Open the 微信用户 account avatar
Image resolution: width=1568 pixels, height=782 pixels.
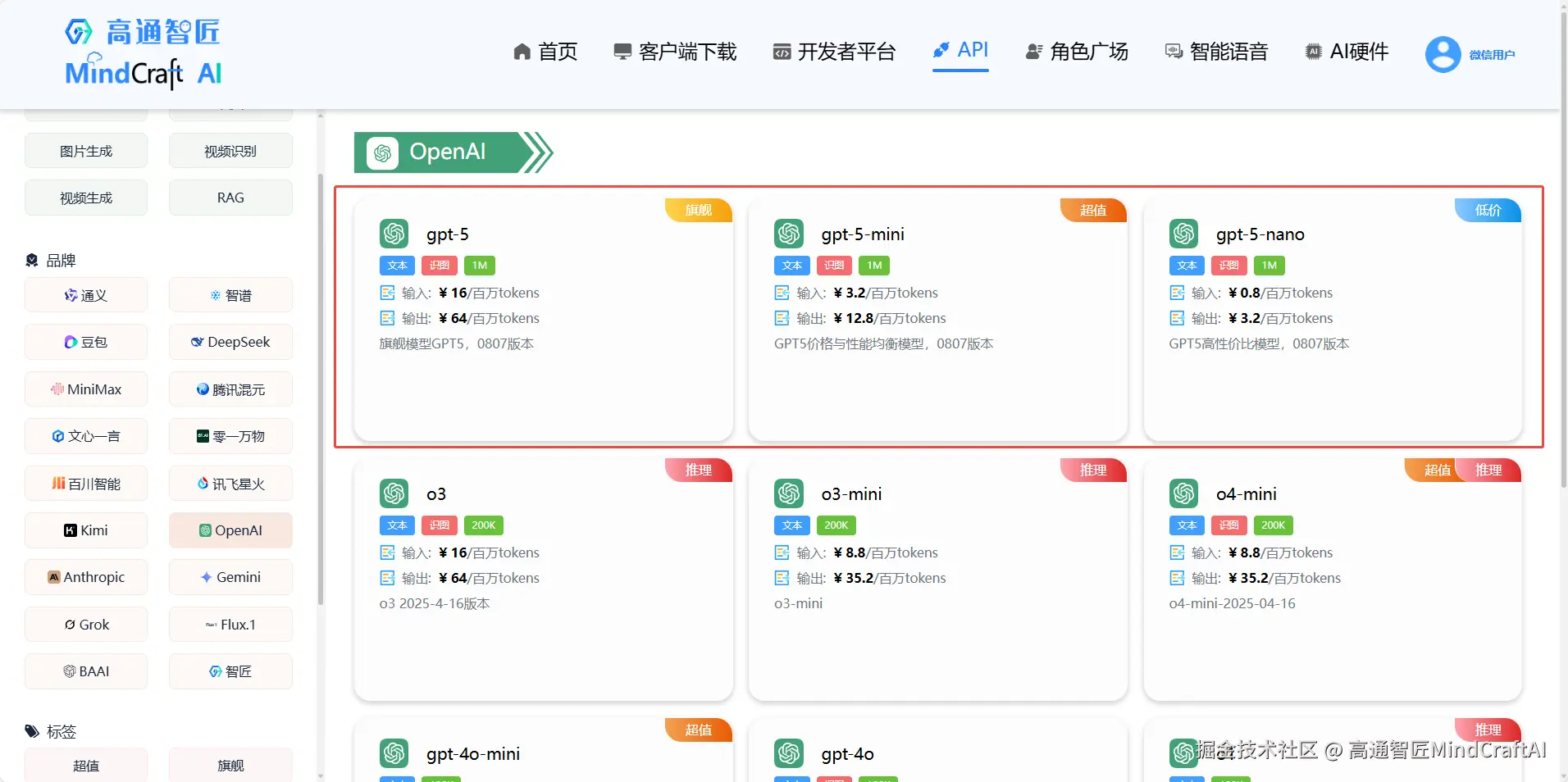coord(1442,53)
